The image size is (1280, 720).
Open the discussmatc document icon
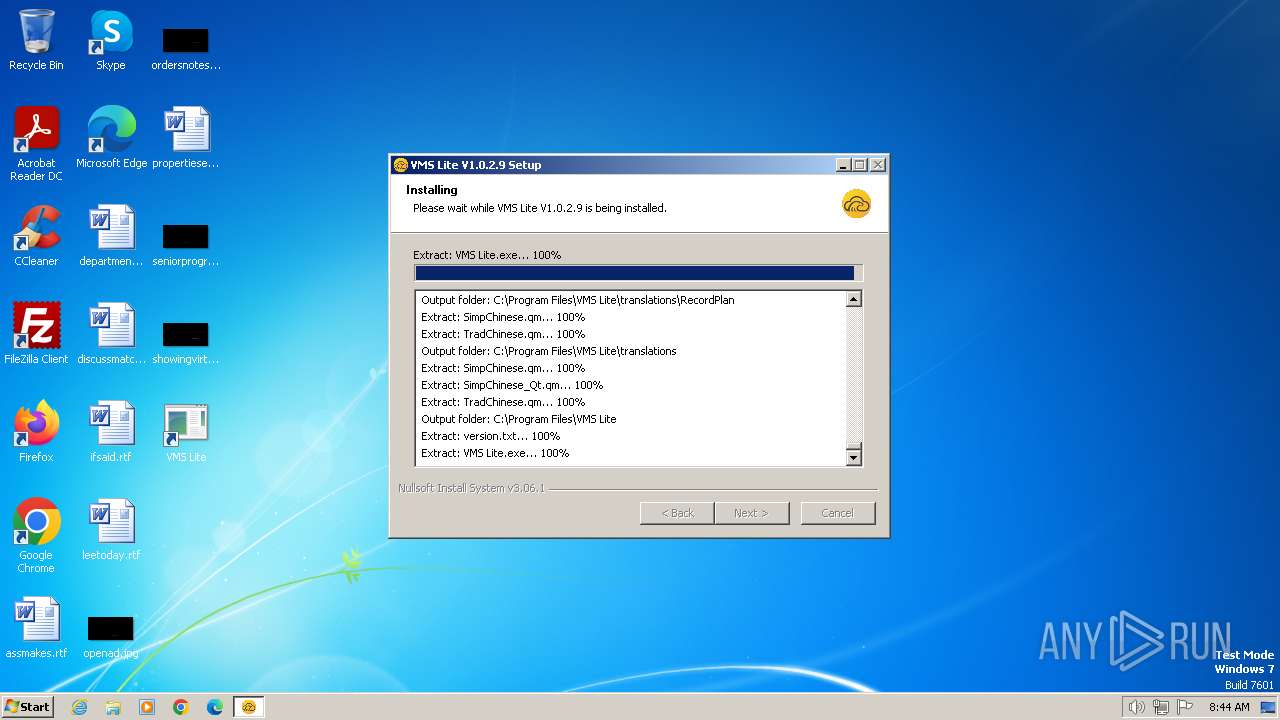click(x=111, y=334)
